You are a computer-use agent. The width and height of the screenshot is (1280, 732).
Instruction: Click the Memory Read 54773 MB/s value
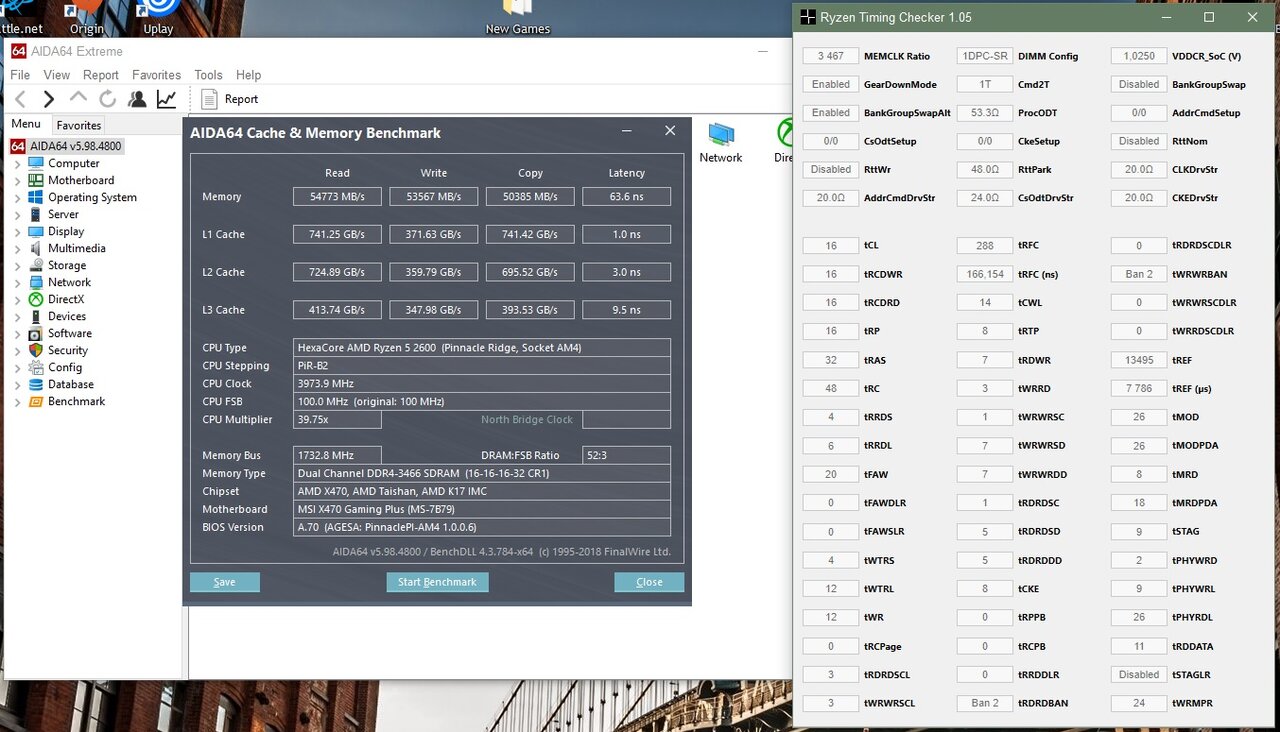[337, 197]
